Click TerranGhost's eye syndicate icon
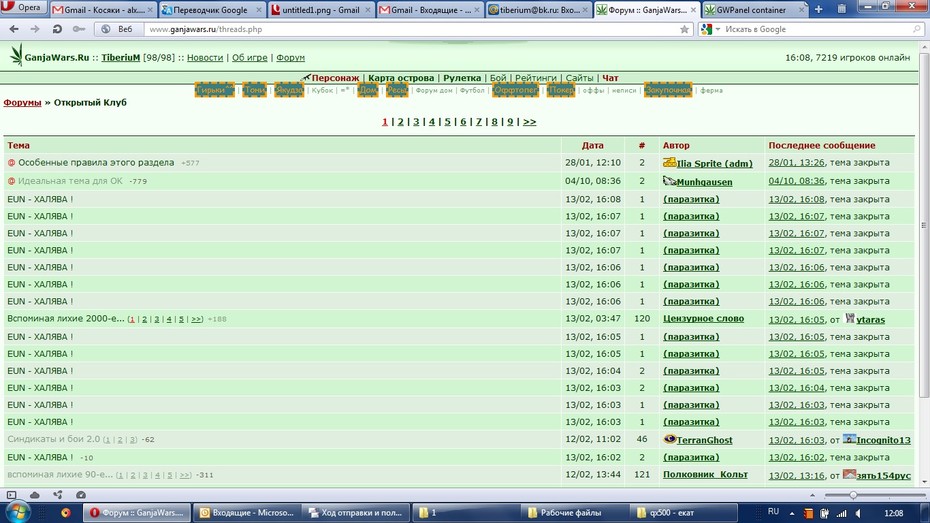The width and height of the screenshot is (930, 523). pos(670,439)
